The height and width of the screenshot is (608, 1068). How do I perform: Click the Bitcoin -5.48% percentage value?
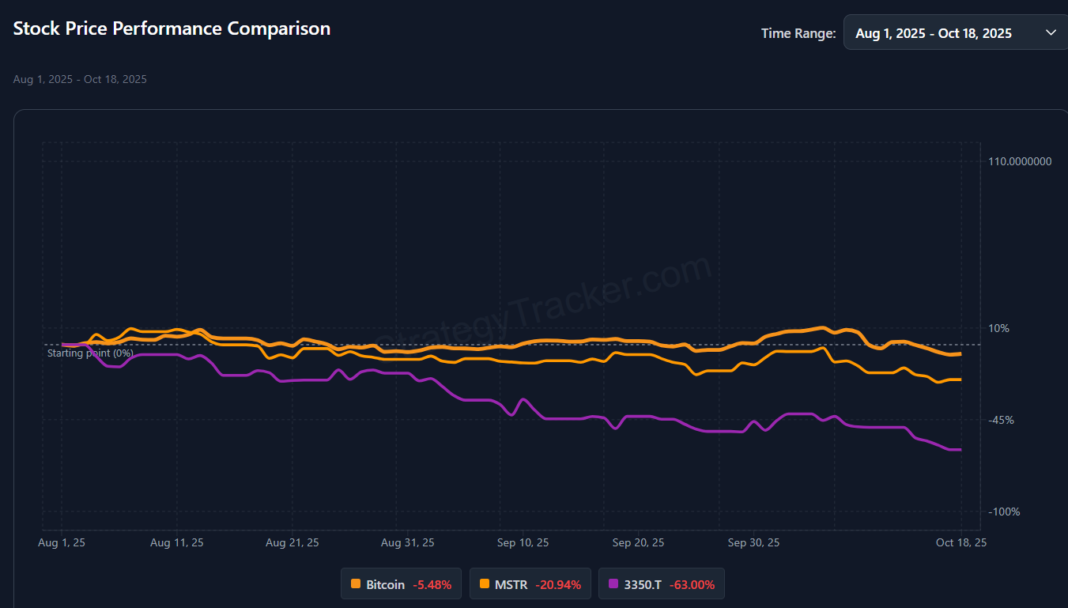click(x=432, y=585)
